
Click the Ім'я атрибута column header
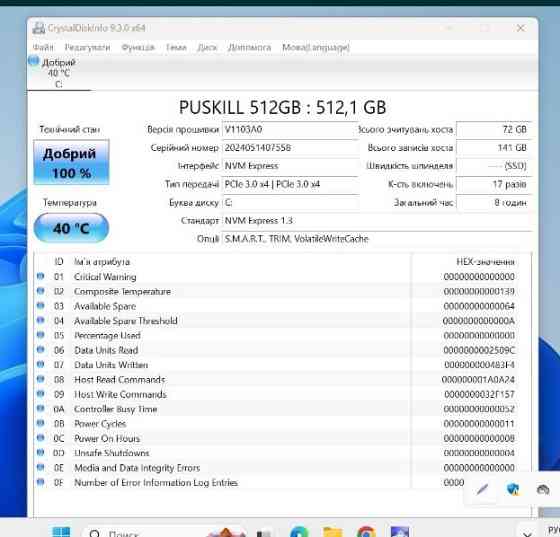point(102,262)
